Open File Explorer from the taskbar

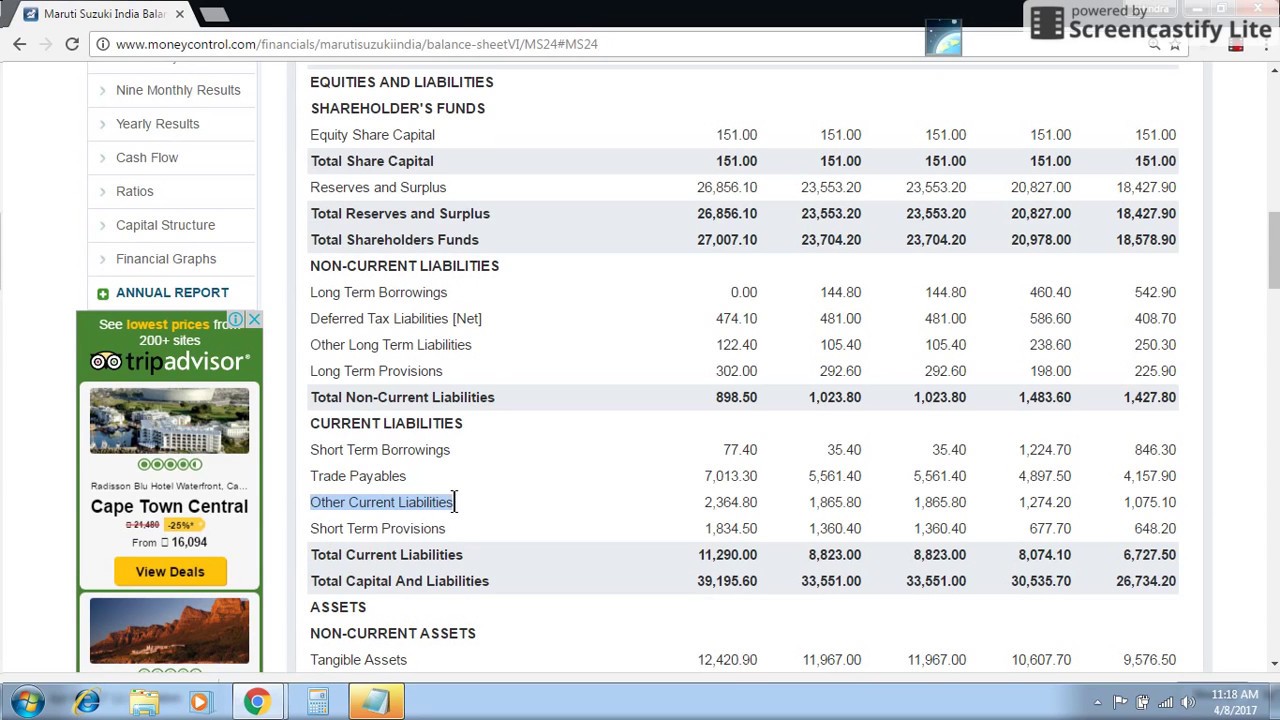point(144,702)
